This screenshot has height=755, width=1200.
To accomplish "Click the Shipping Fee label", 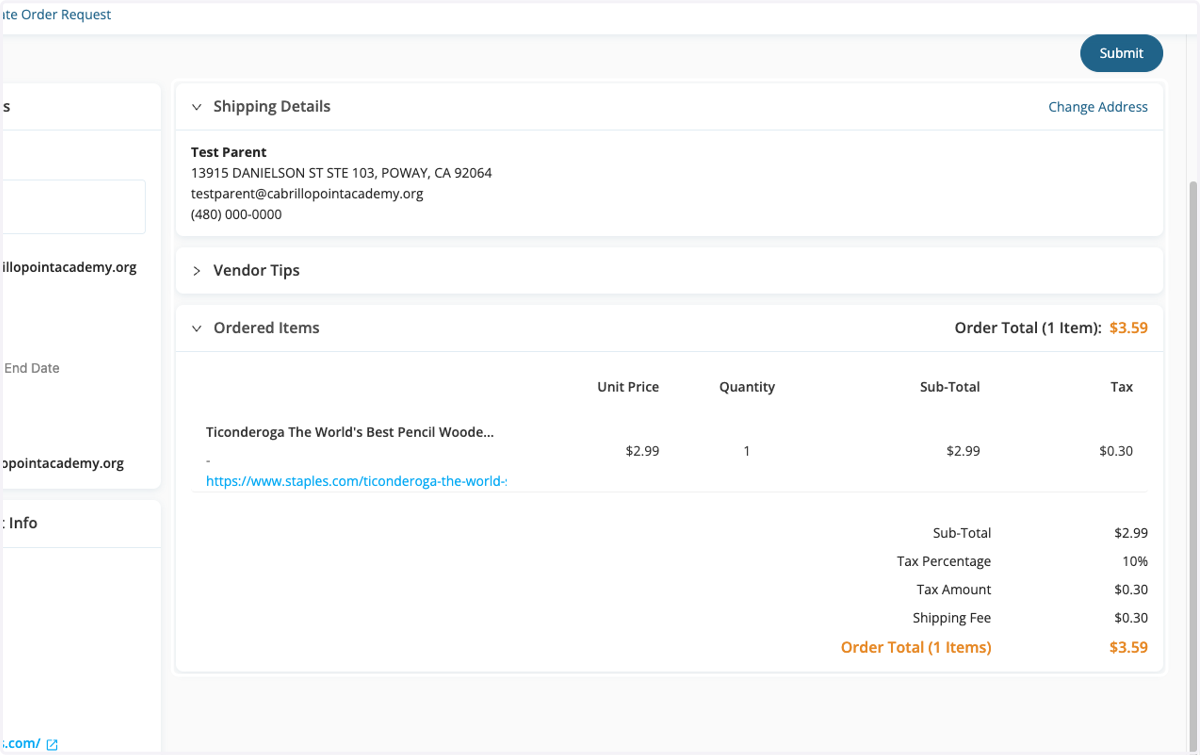I will (952, 618).
